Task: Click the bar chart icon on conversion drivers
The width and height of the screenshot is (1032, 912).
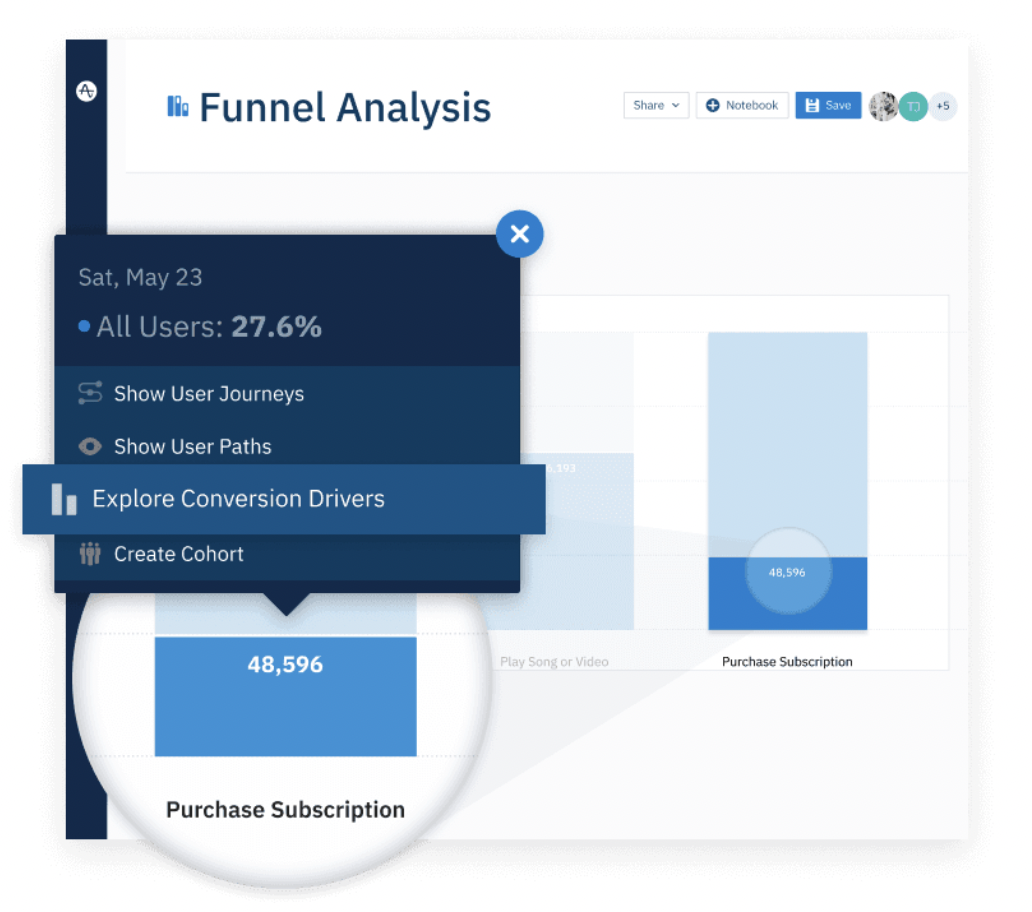Action: point(64,499)
